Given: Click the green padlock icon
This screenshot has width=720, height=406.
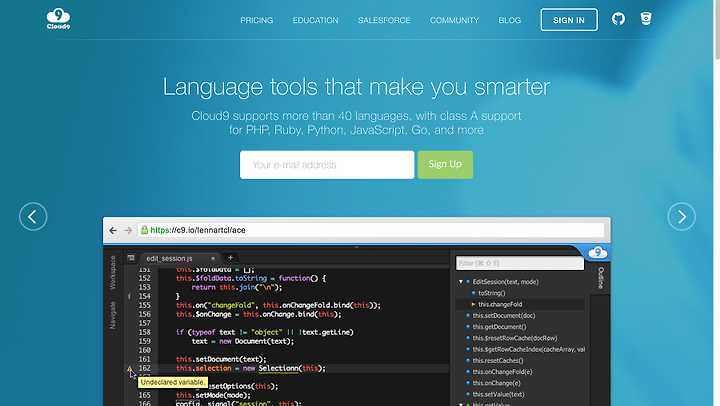Looking at the screenshot, I should [x=145, y=230].
